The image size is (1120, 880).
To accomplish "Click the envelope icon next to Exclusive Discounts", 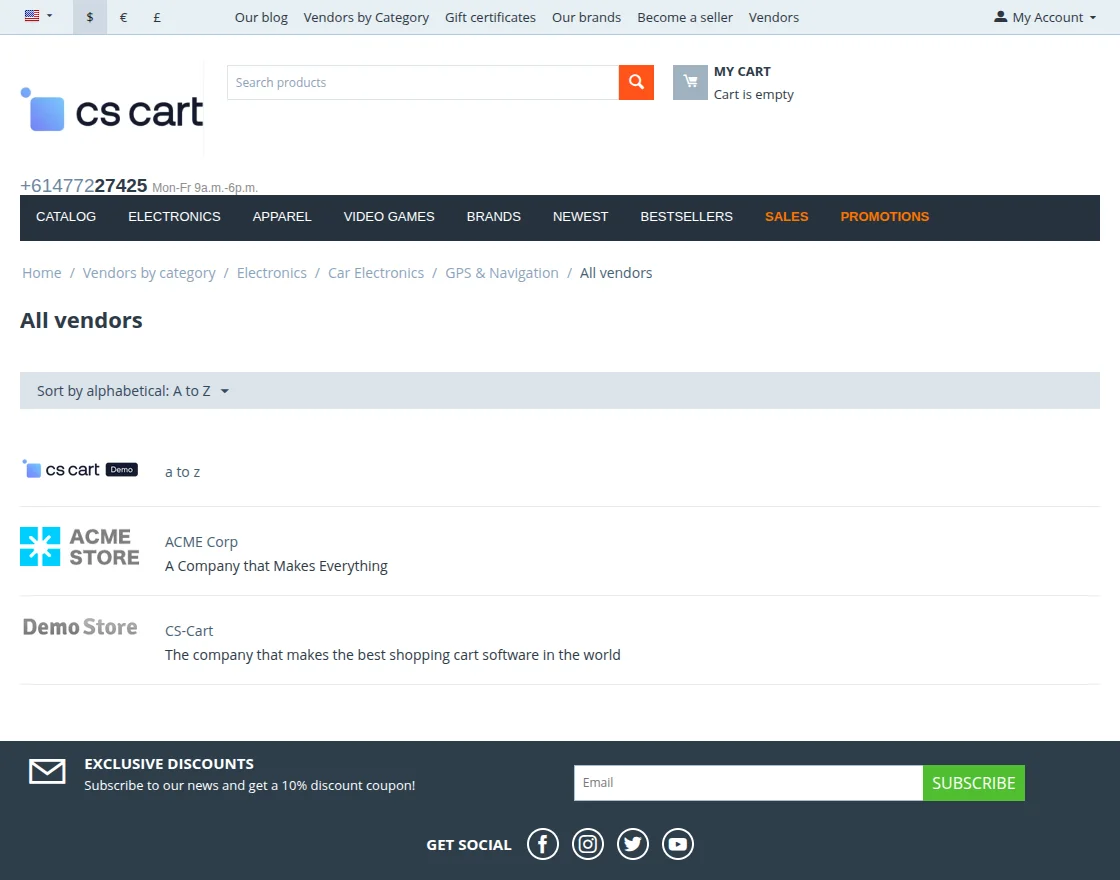I will [46, 771].
